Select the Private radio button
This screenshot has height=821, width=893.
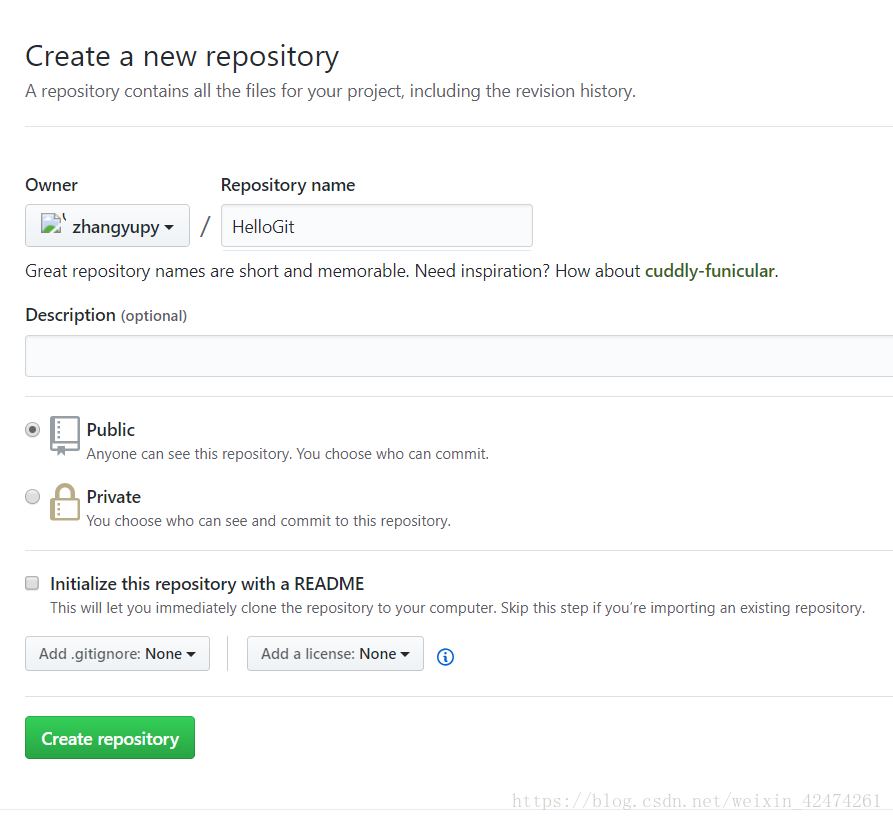click(x=32, y=496)
